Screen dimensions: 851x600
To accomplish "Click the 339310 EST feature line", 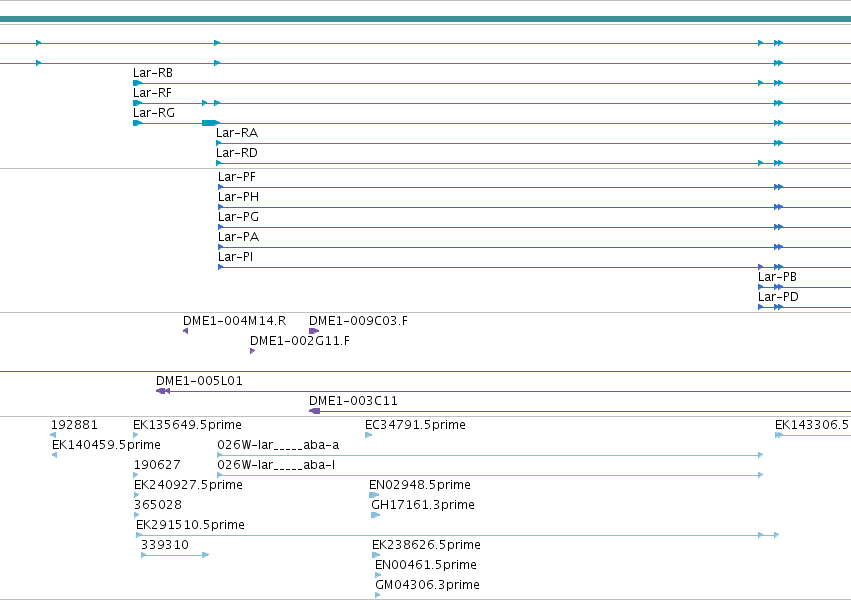I will (175, 555).
